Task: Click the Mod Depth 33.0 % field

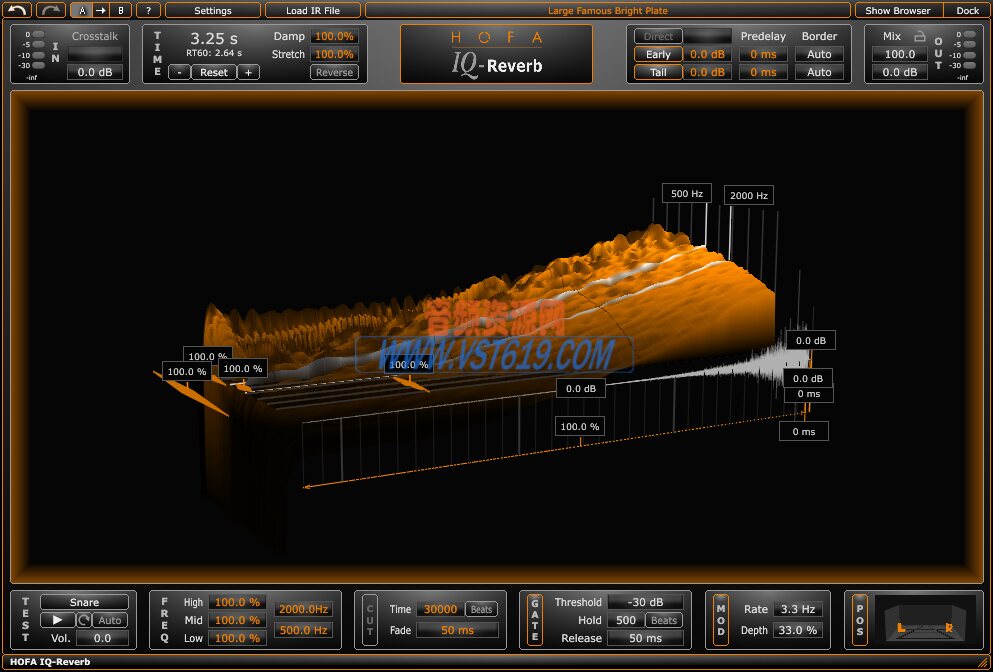Action: point(798,630)
